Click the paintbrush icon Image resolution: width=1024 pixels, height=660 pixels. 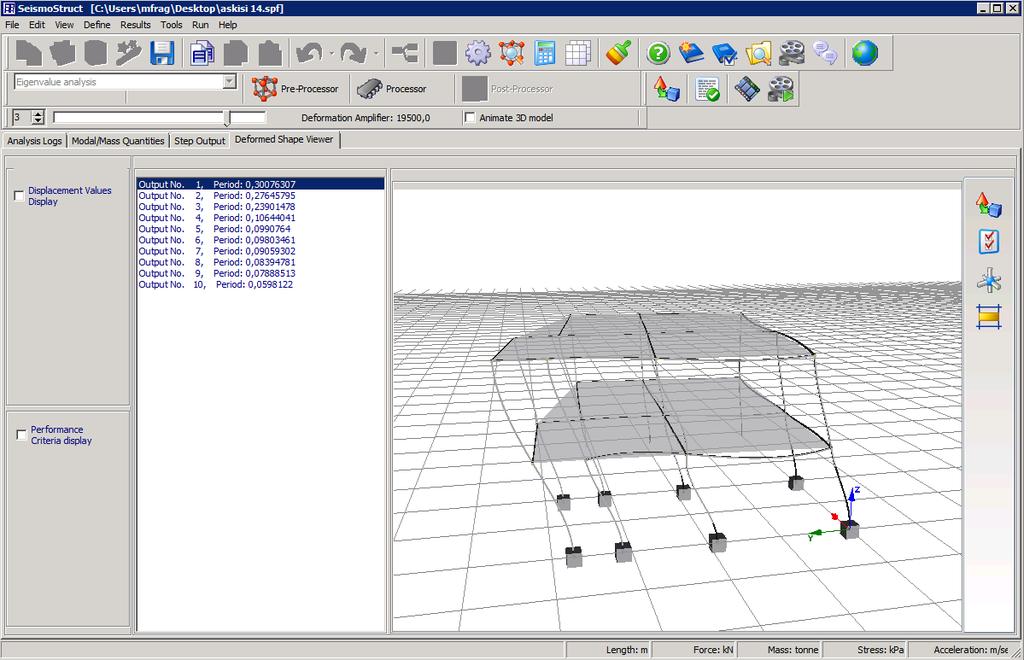[x=618, y=53]
